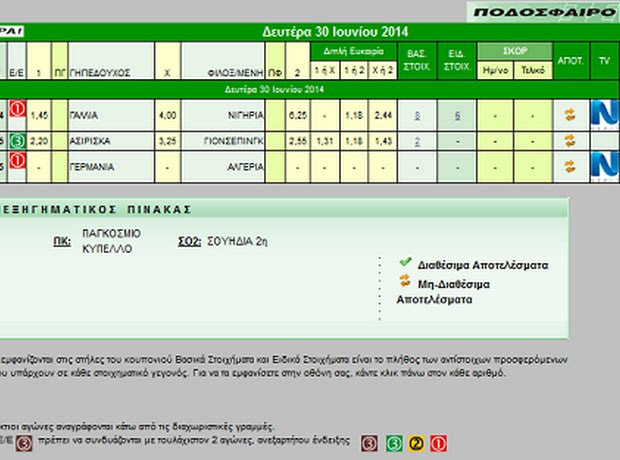This screenshot has height=460, width=620.
Task: Click the green 3 icon in bottom legend
Action: click(x=394, y=441)
